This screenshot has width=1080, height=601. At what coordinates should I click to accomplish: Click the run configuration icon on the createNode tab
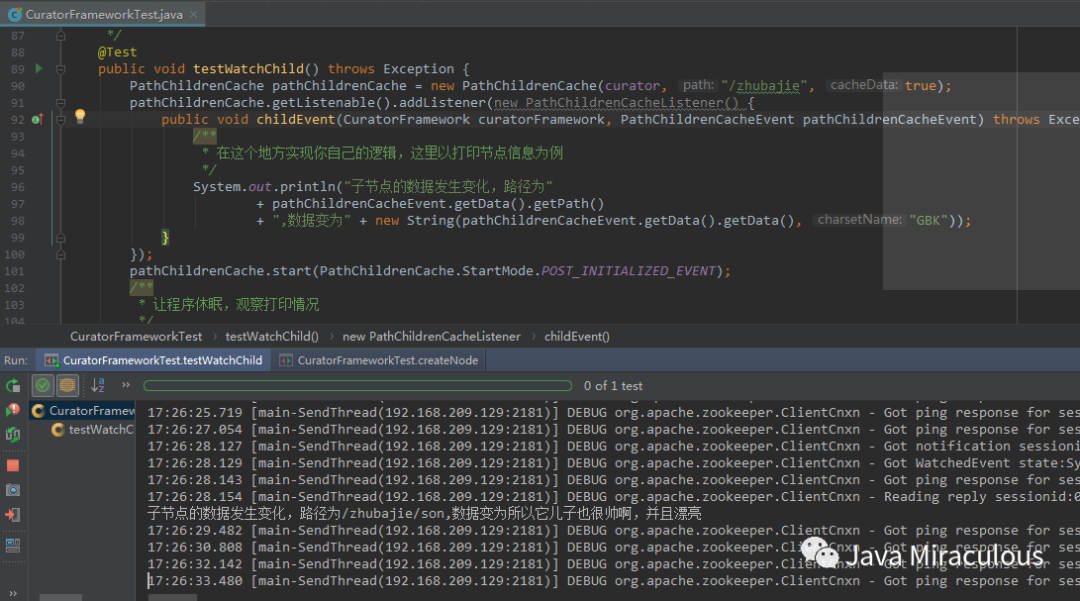(x=285, y=360)
